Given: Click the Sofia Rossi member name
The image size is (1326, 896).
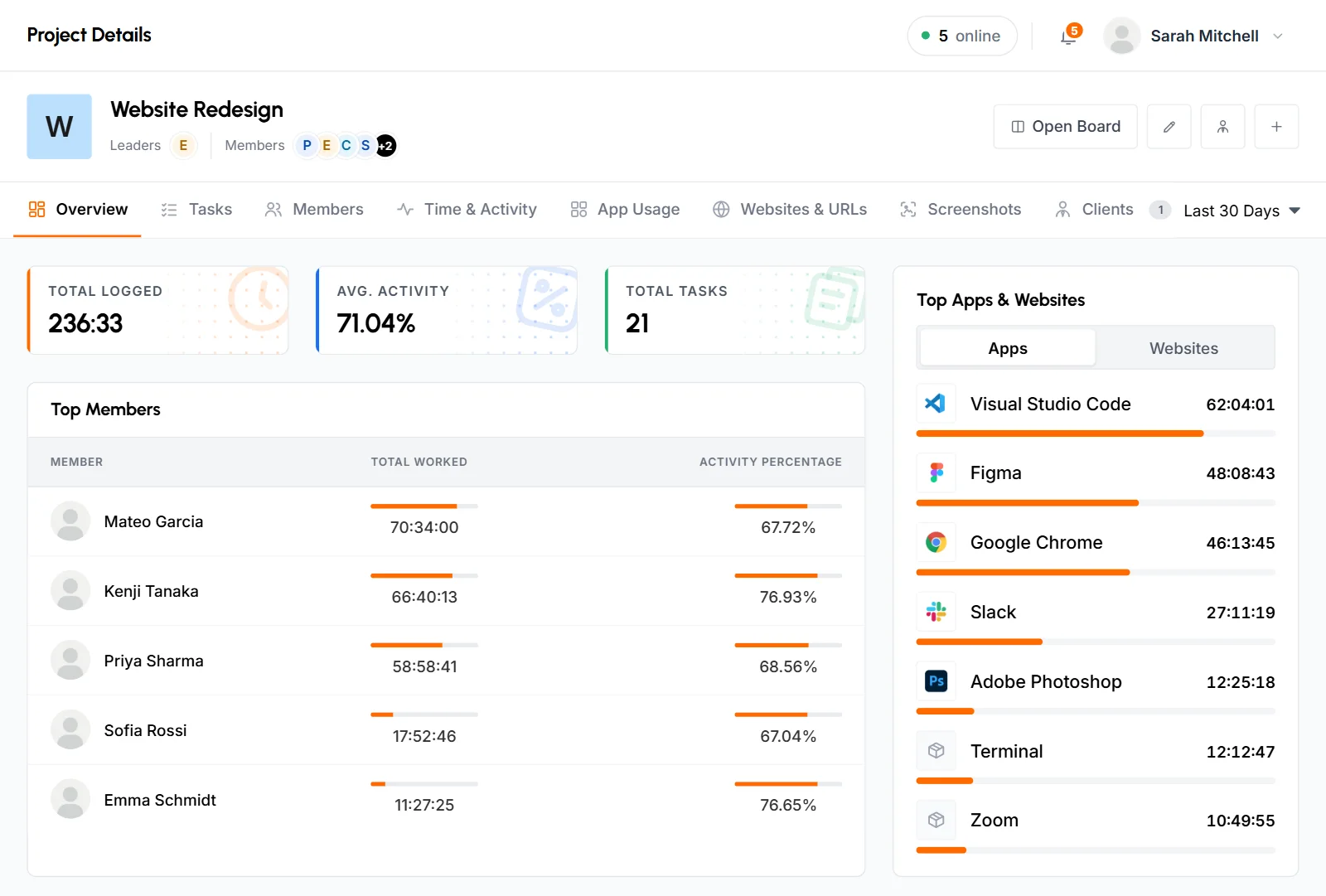Looking at the screenshot, I should click(x=146, y=731).
